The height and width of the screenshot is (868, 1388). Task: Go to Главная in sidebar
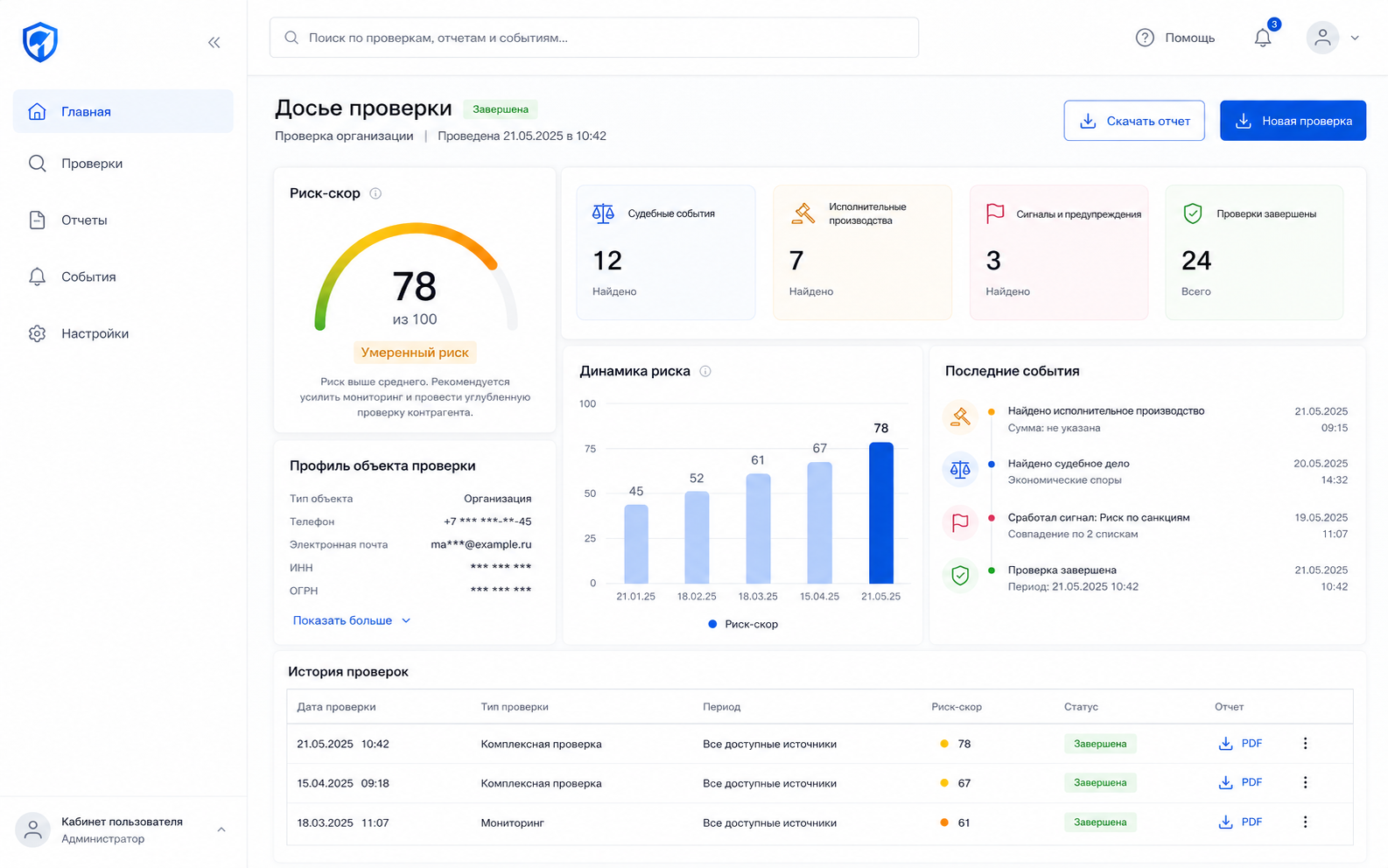click(x=123, y=111)
